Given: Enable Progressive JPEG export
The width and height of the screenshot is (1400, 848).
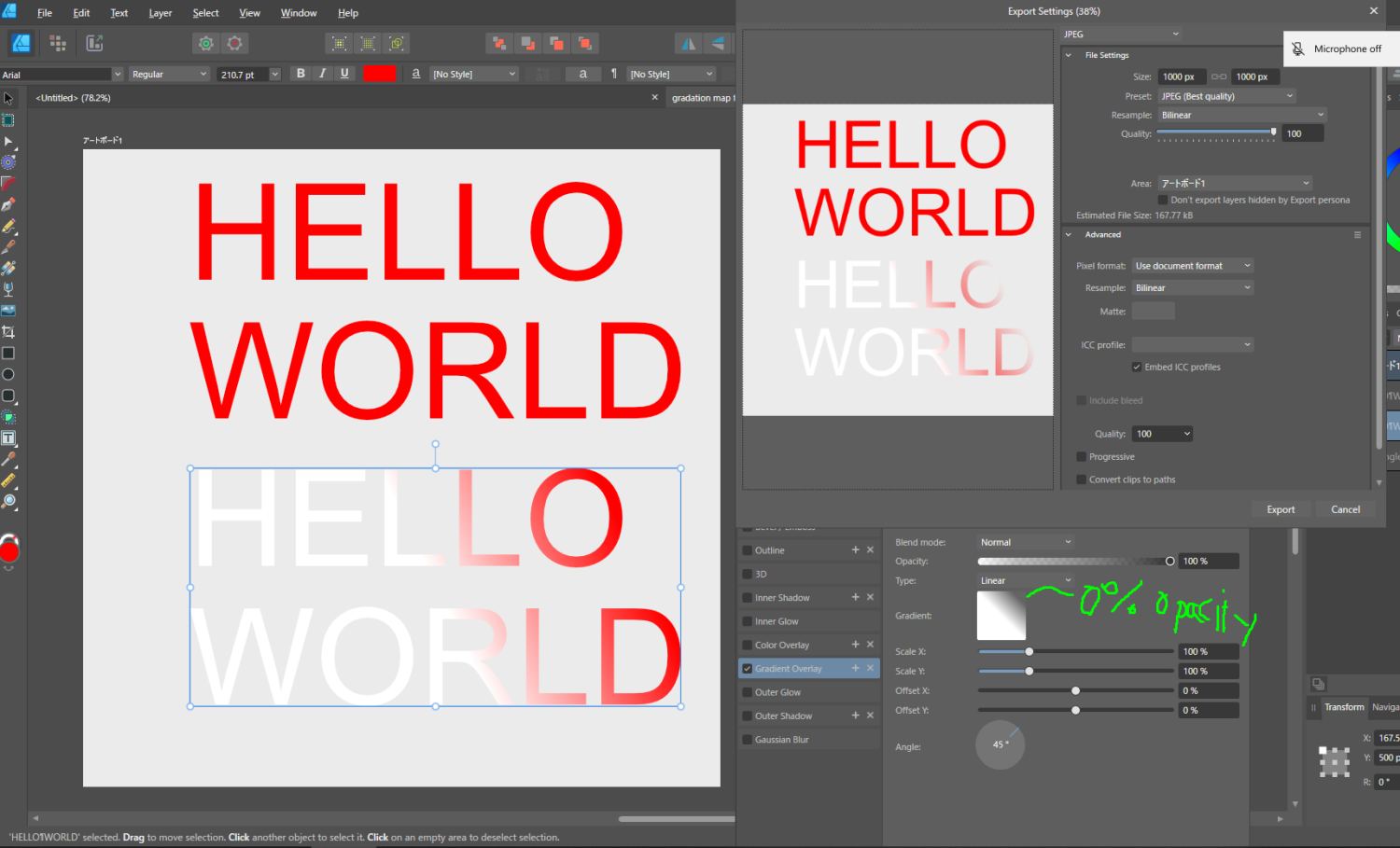Looking at the screenshot, I should pos(1081,456).
